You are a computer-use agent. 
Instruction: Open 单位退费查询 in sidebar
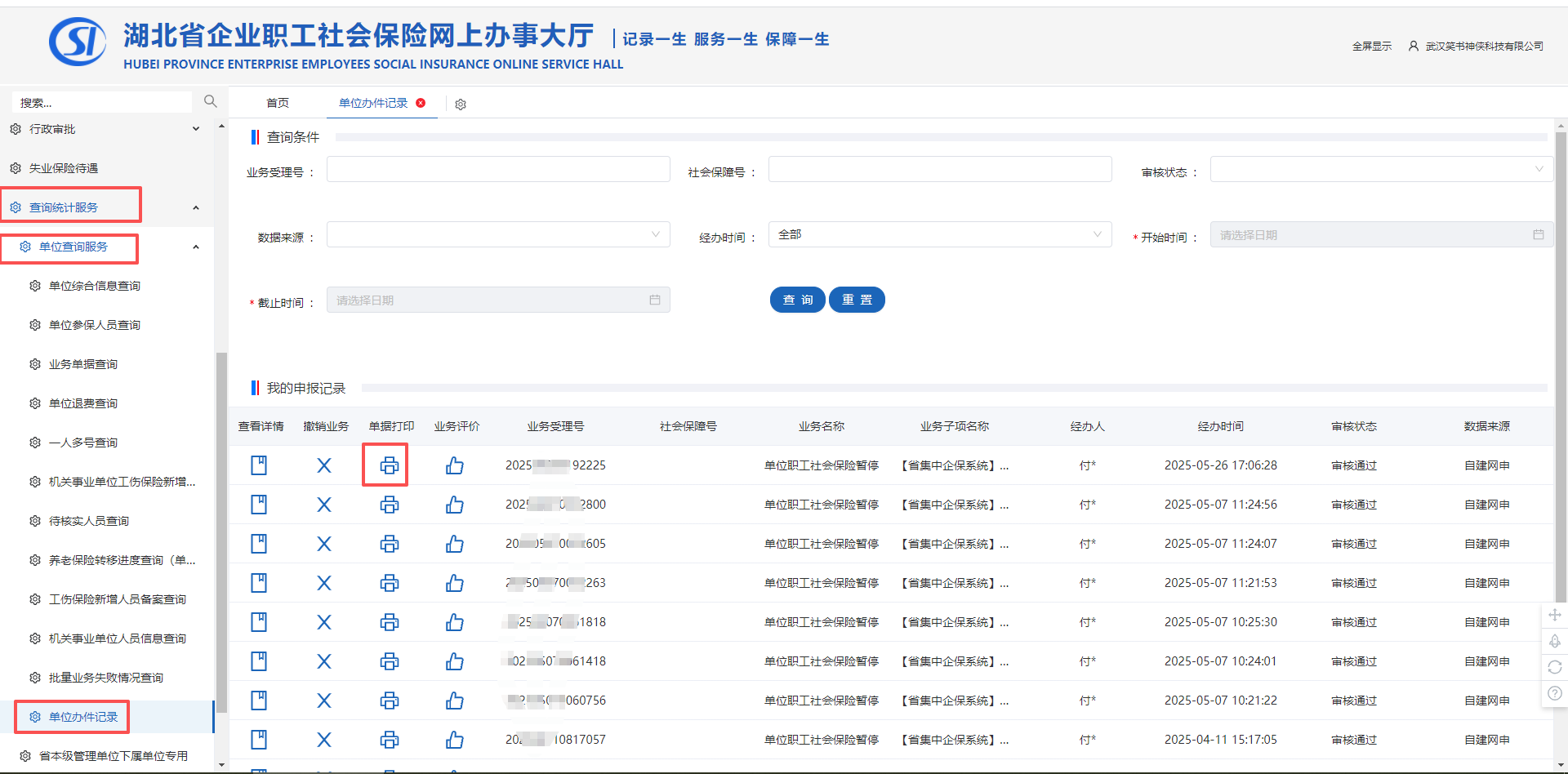pos(83,403)
